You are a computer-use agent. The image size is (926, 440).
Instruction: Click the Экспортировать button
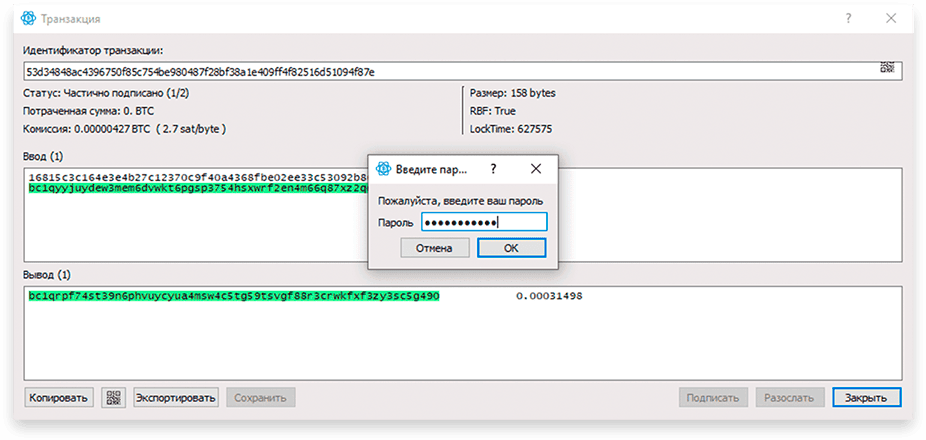point(176,397)
